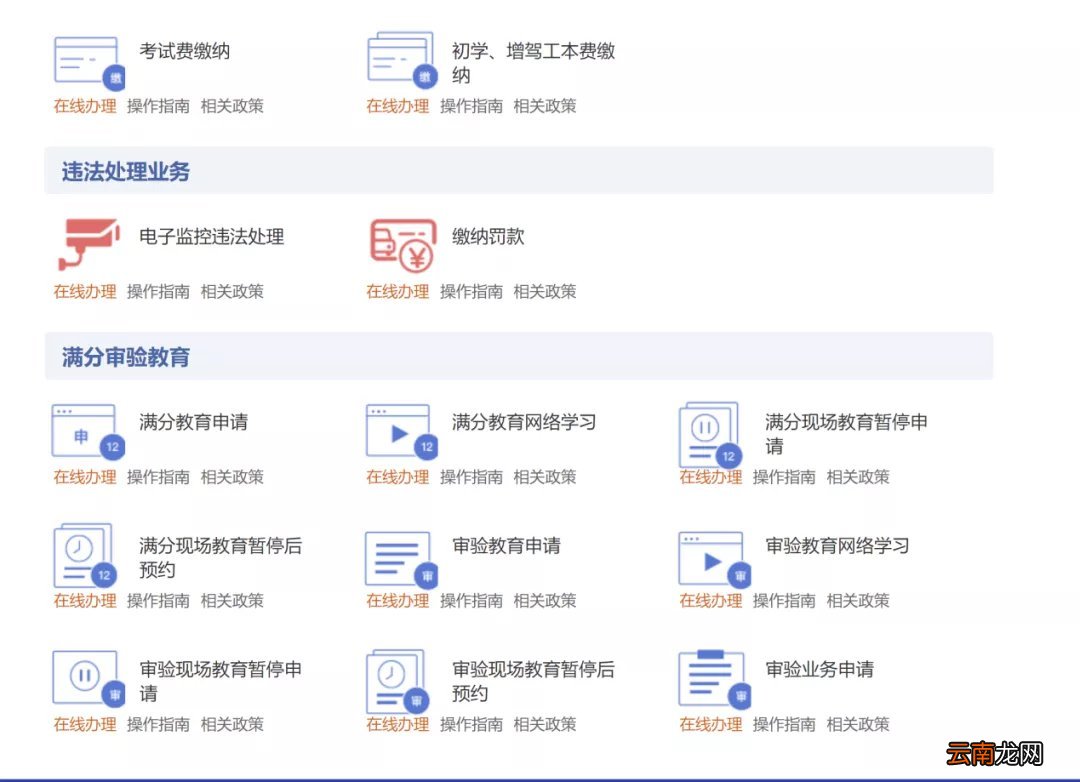Start 在线办理 for 满分现场教育暂停申请
1080x782 pixels.
(x=711, y=477)
